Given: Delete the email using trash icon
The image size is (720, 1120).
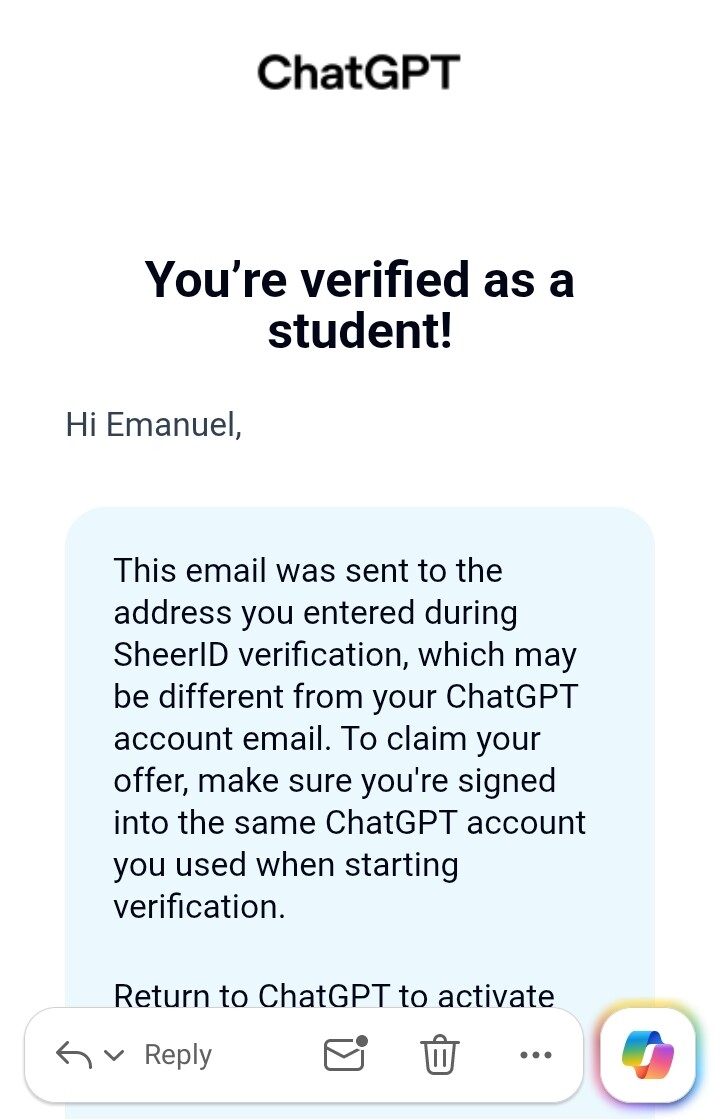Looking at the screenshot, I should coord(439,1054).
